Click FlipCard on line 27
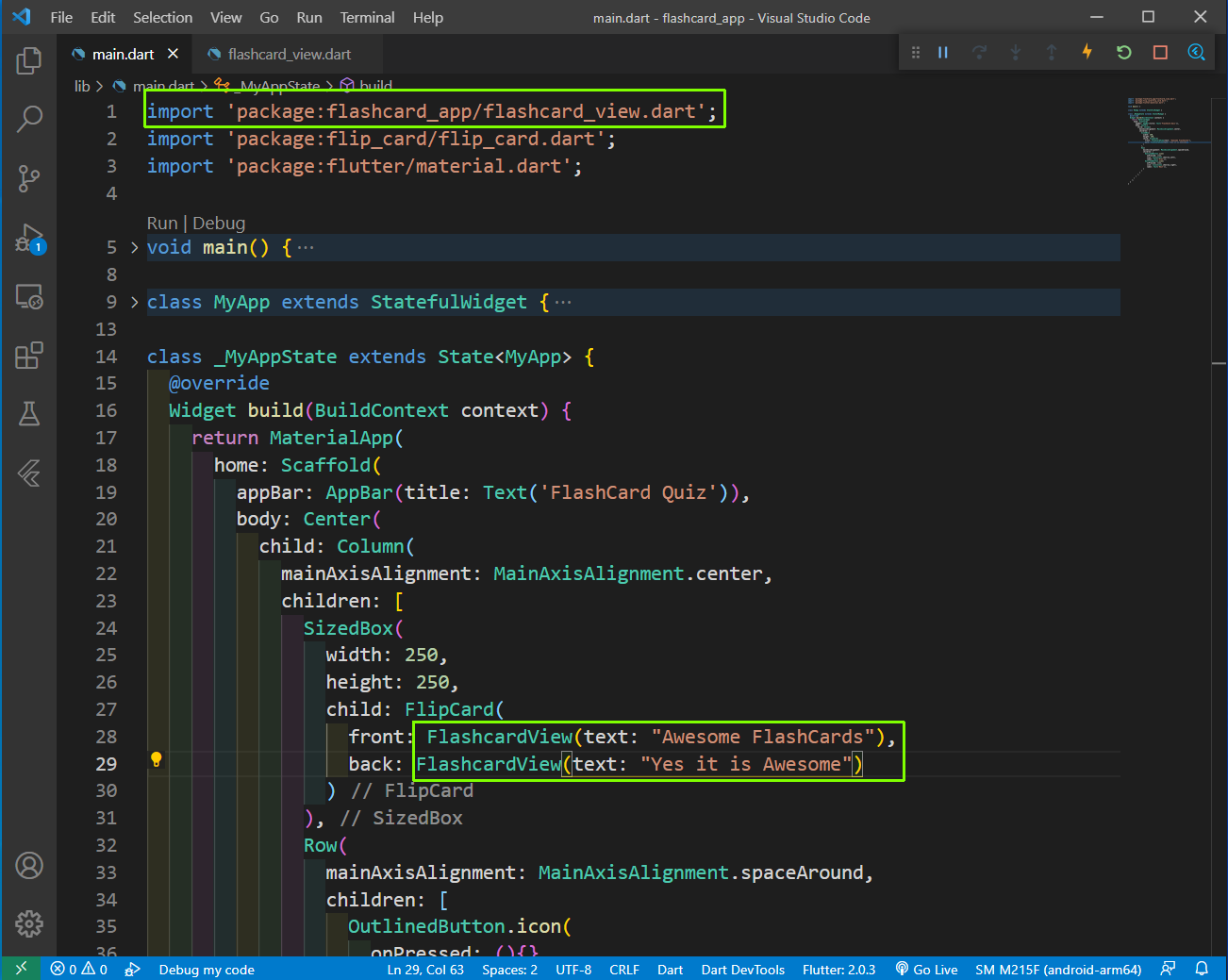This screenshot has height=980, width=1228. pos(449,709)
